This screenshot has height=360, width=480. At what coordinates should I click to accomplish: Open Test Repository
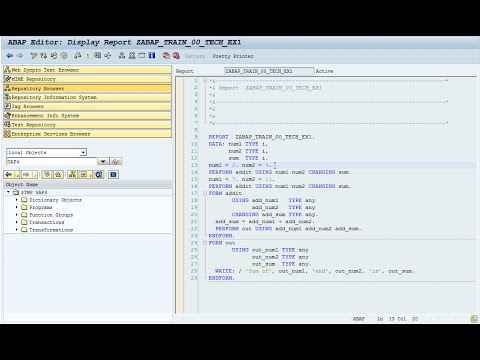click(88, 125)
